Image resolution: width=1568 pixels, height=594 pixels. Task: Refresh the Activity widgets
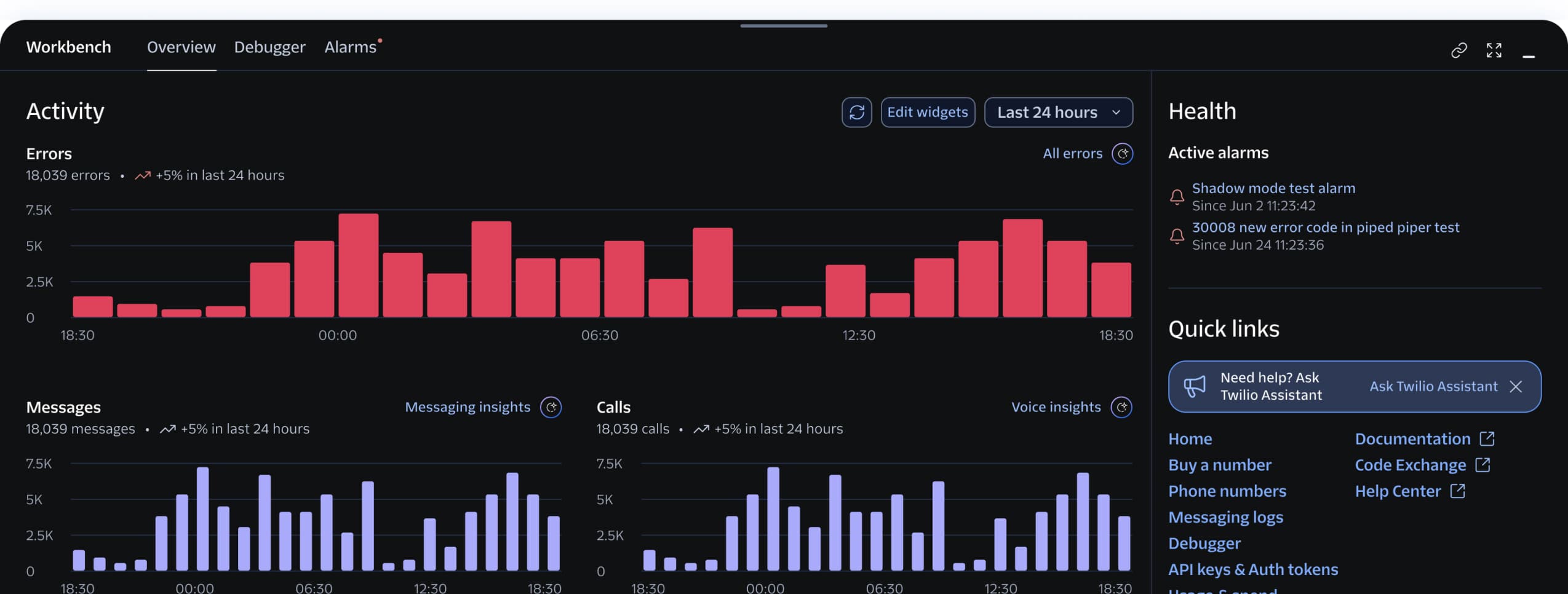(856, 113)
